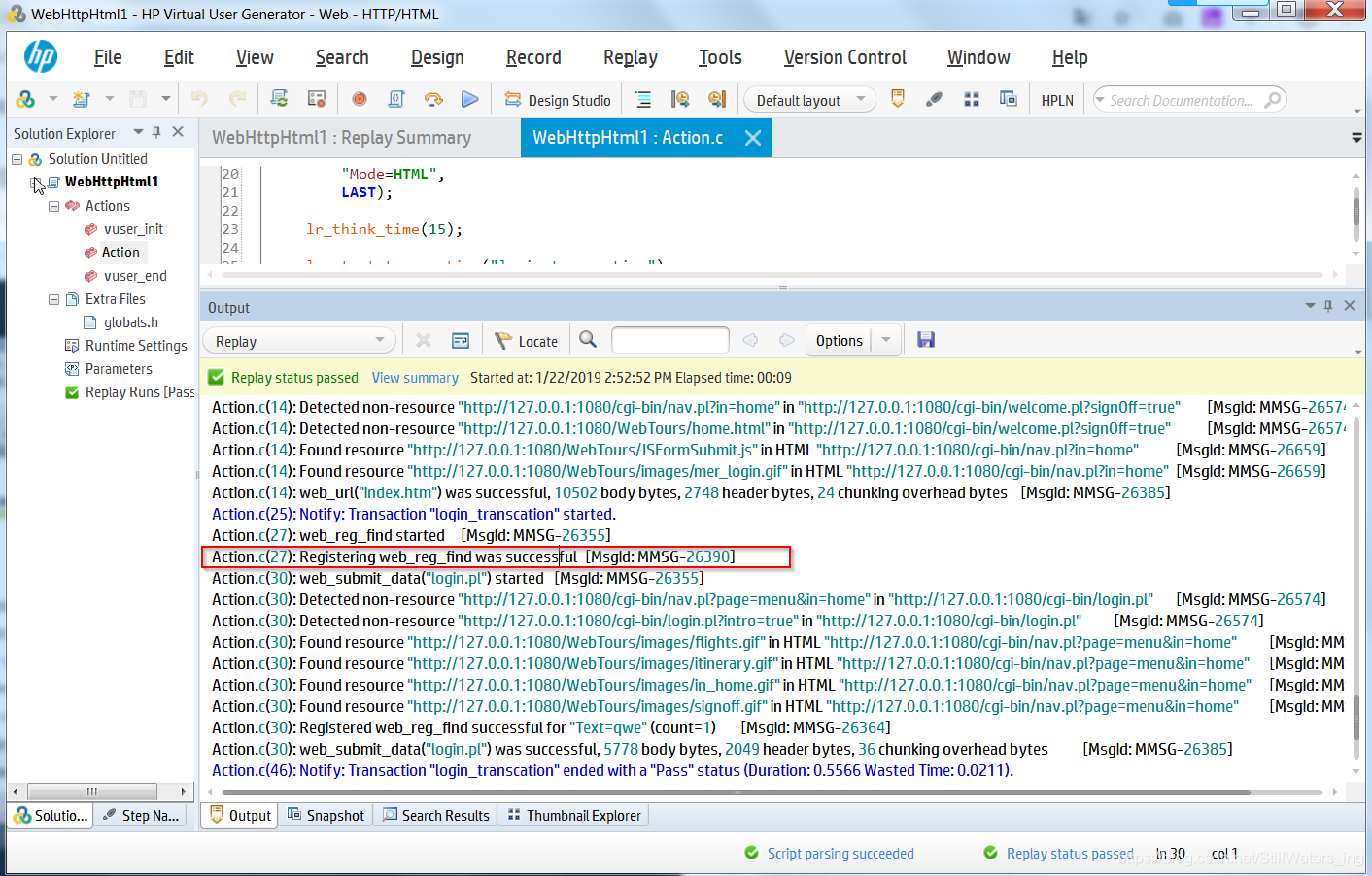Click next result arrow in Output toolbar
Image resolution: width=1372 pixels, height=876 pixels.
[787, 340]
